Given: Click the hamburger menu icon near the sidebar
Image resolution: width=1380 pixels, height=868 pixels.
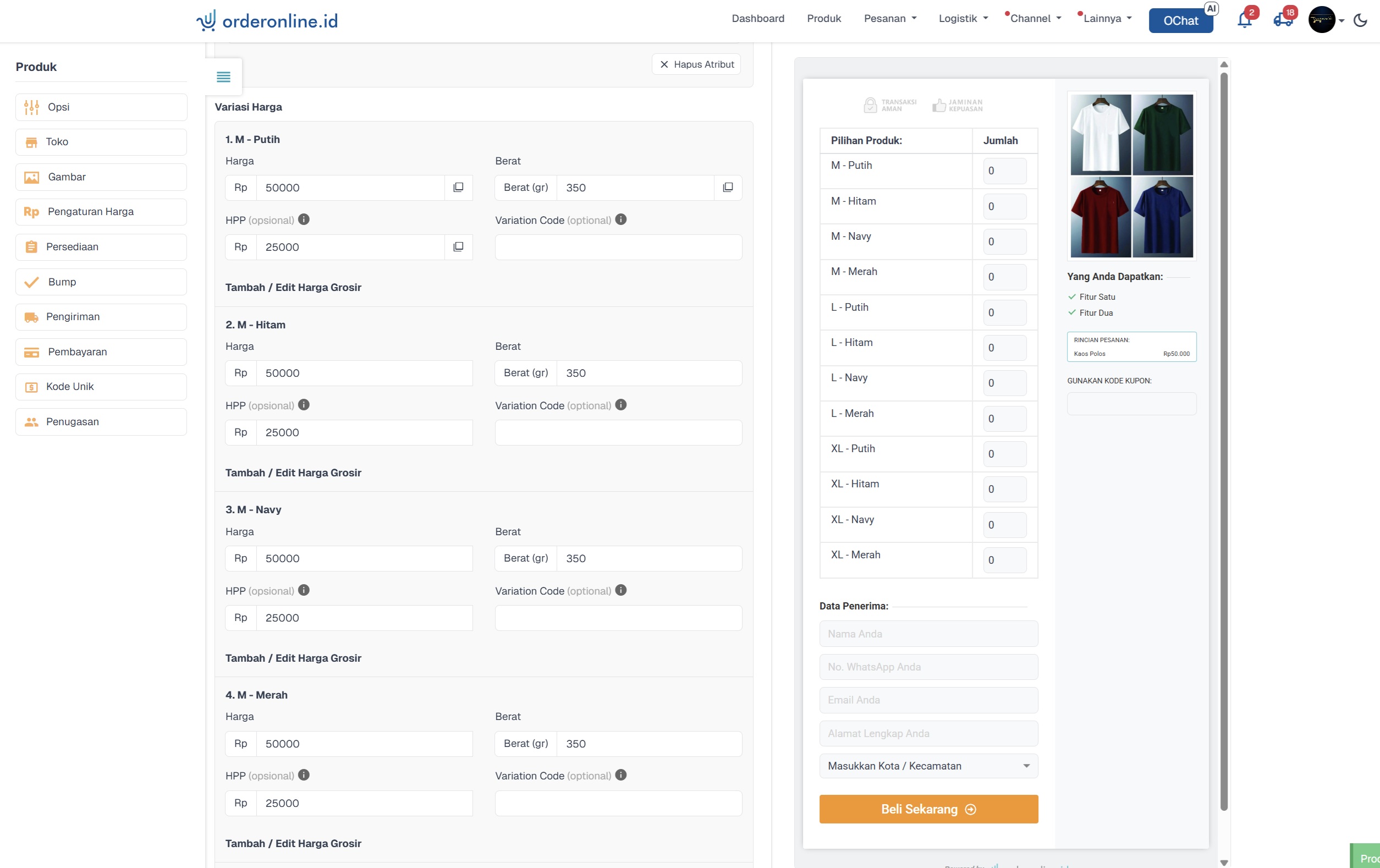Looking at the screenshot, I should pos(223,77).
